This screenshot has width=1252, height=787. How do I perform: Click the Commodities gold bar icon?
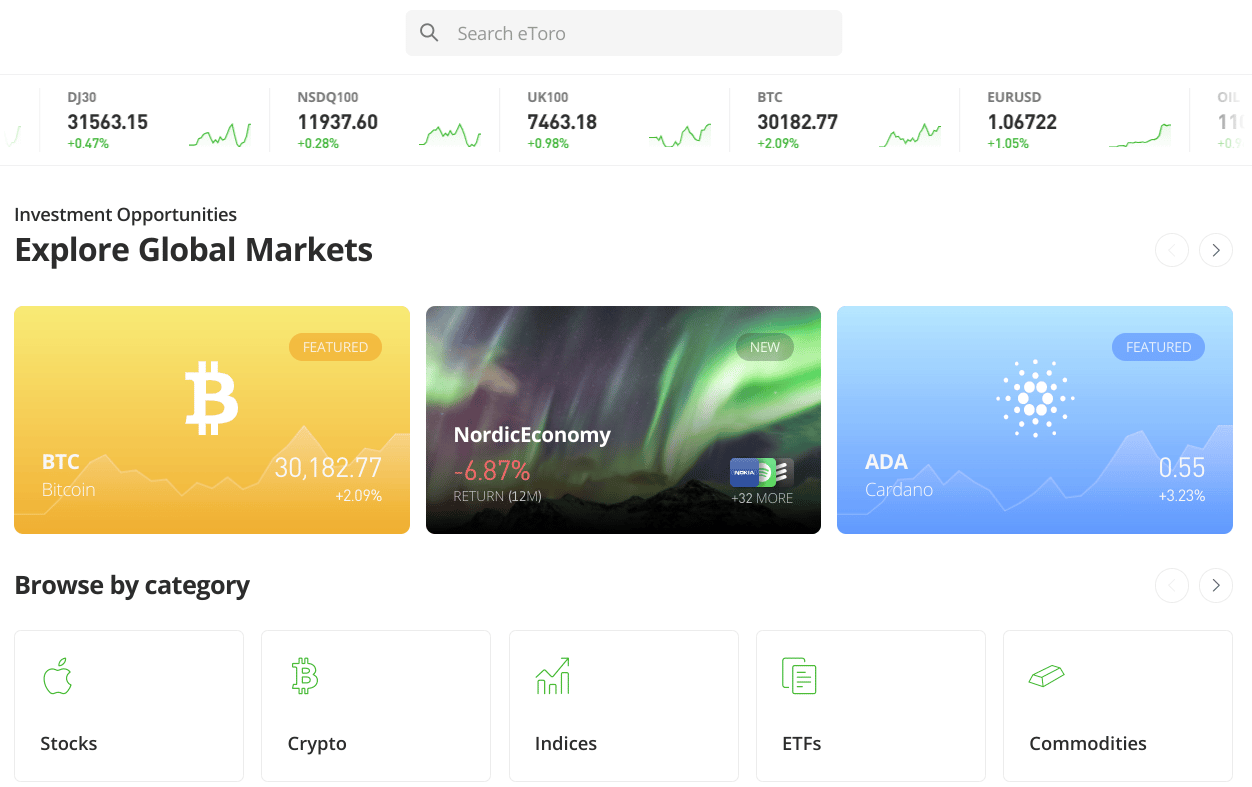(1047, 677)
